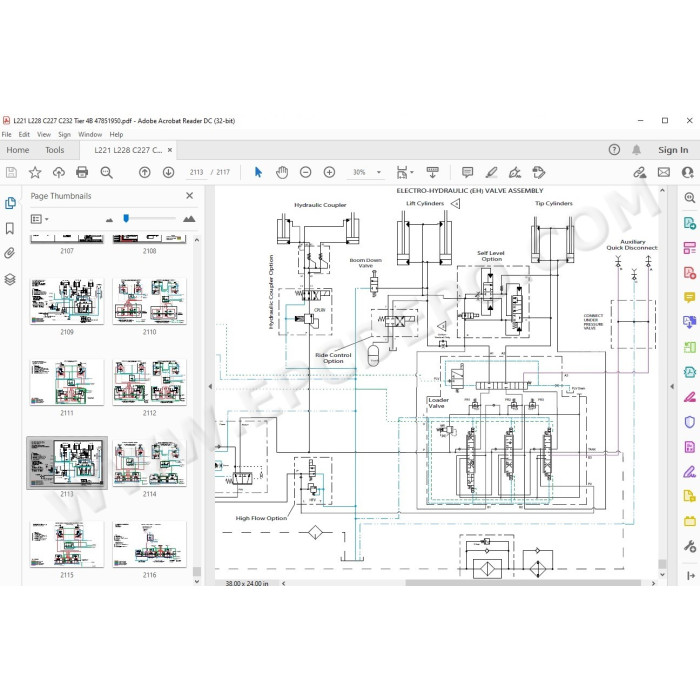The height and width of the screenshot is (700, 700).
Task: Click the thumbnail size slider handle
Action: [126, 218]
